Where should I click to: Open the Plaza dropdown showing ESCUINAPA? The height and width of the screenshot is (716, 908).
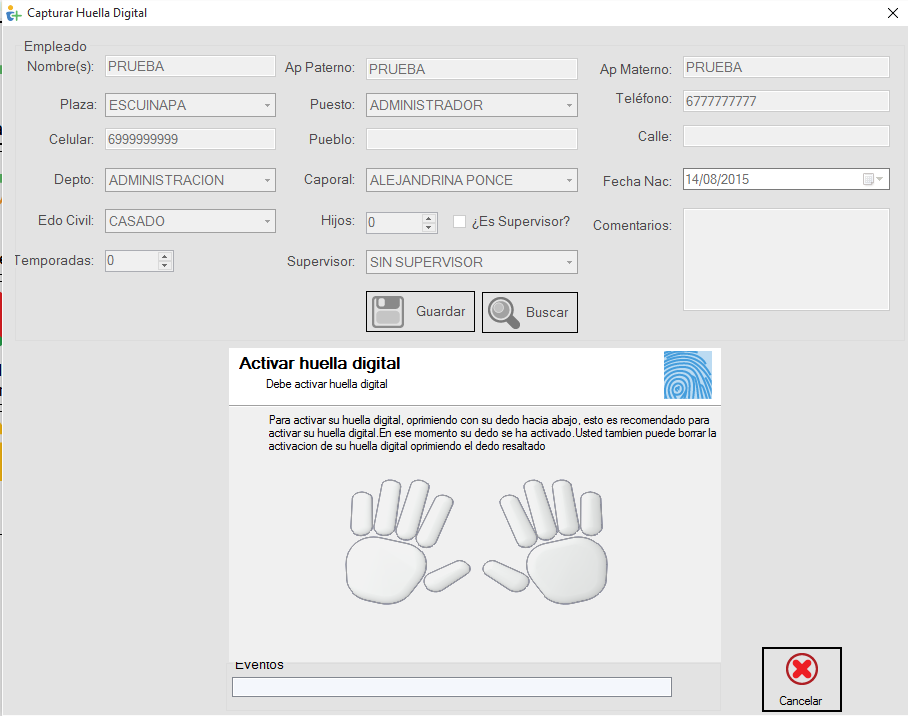(267, 105)
